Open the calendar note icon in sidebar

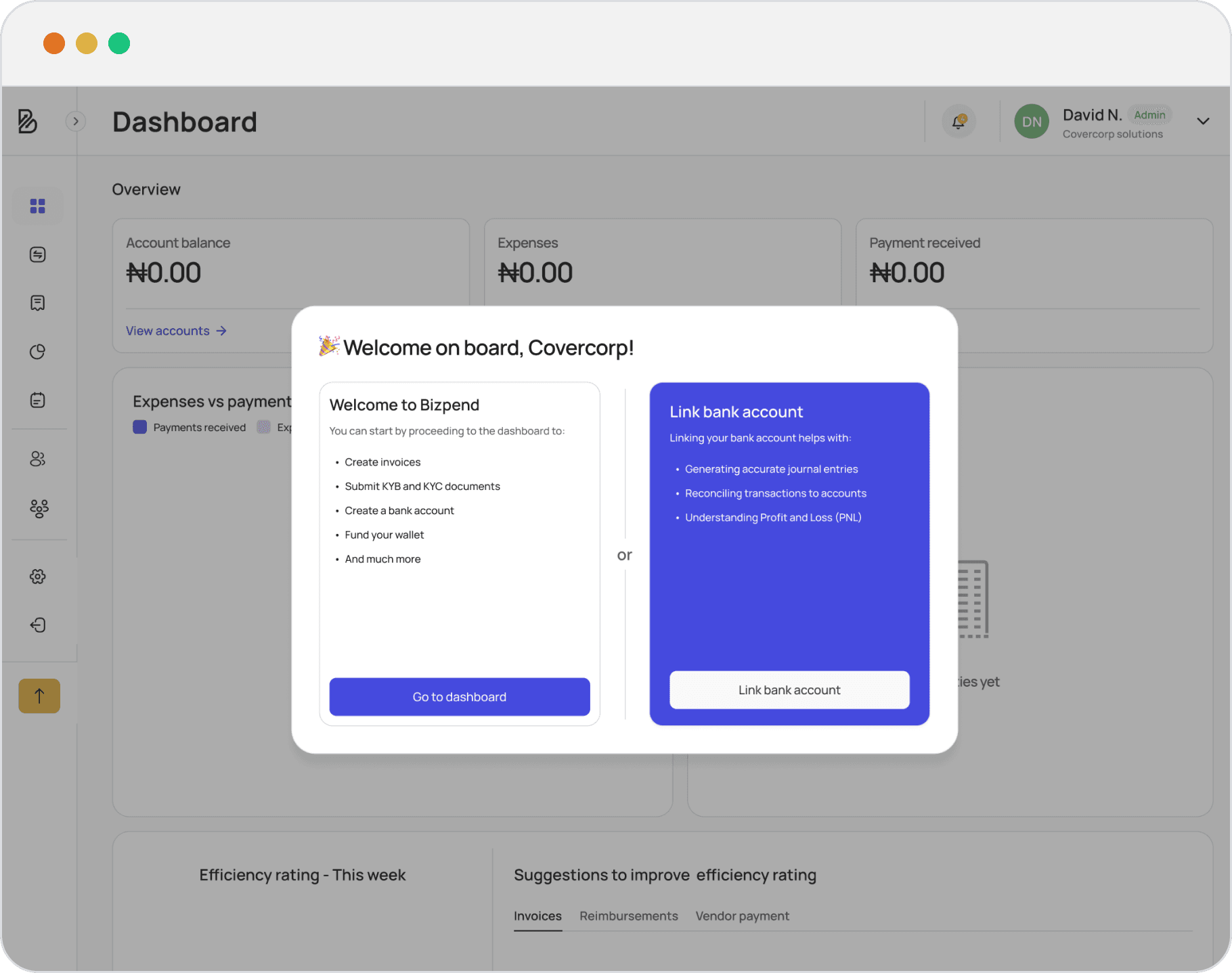pos(38,401)
